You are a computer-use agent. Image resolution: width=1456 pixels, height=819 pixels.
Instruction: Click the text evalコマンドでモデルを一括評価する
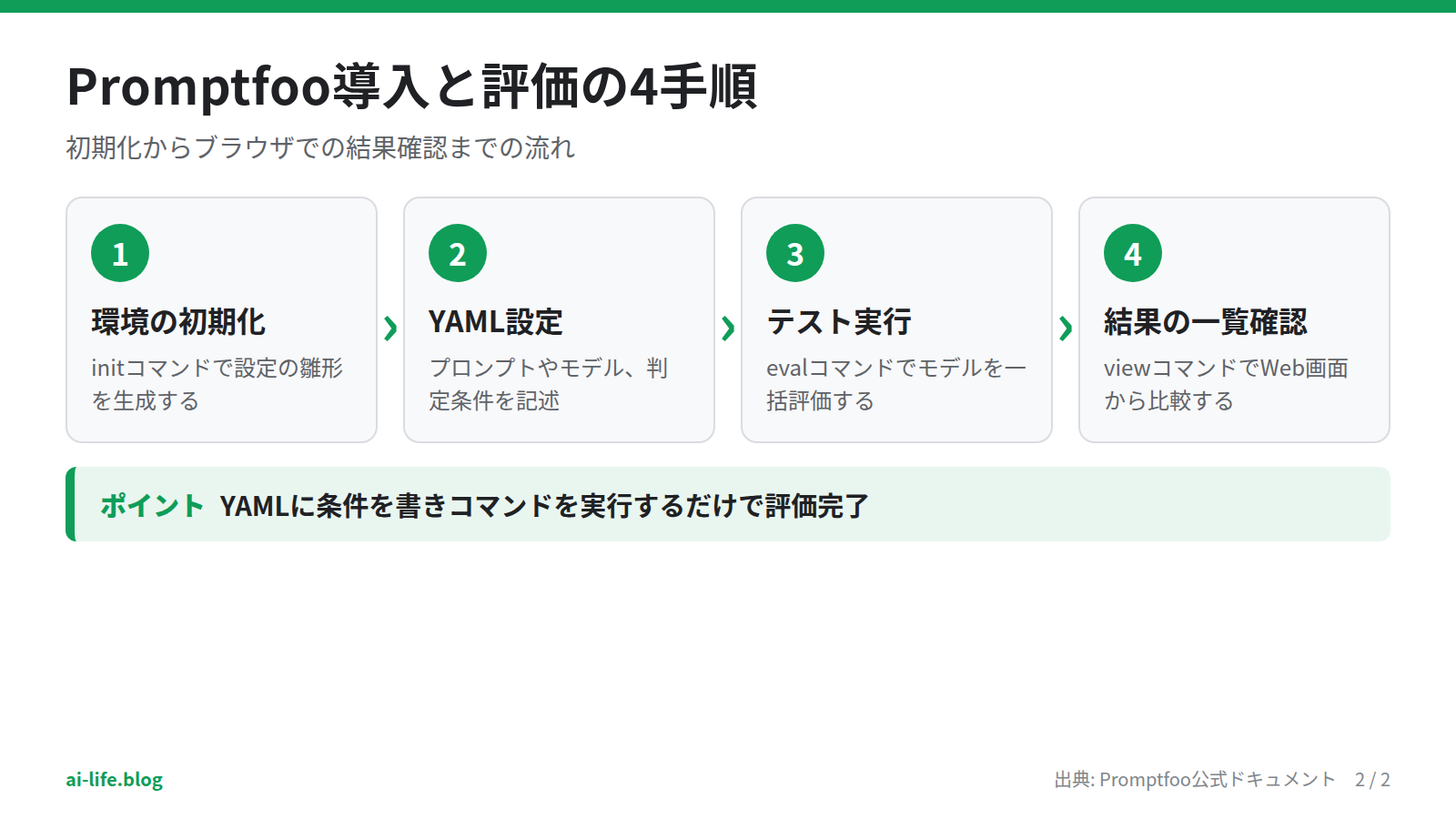(x=896, y=384)
